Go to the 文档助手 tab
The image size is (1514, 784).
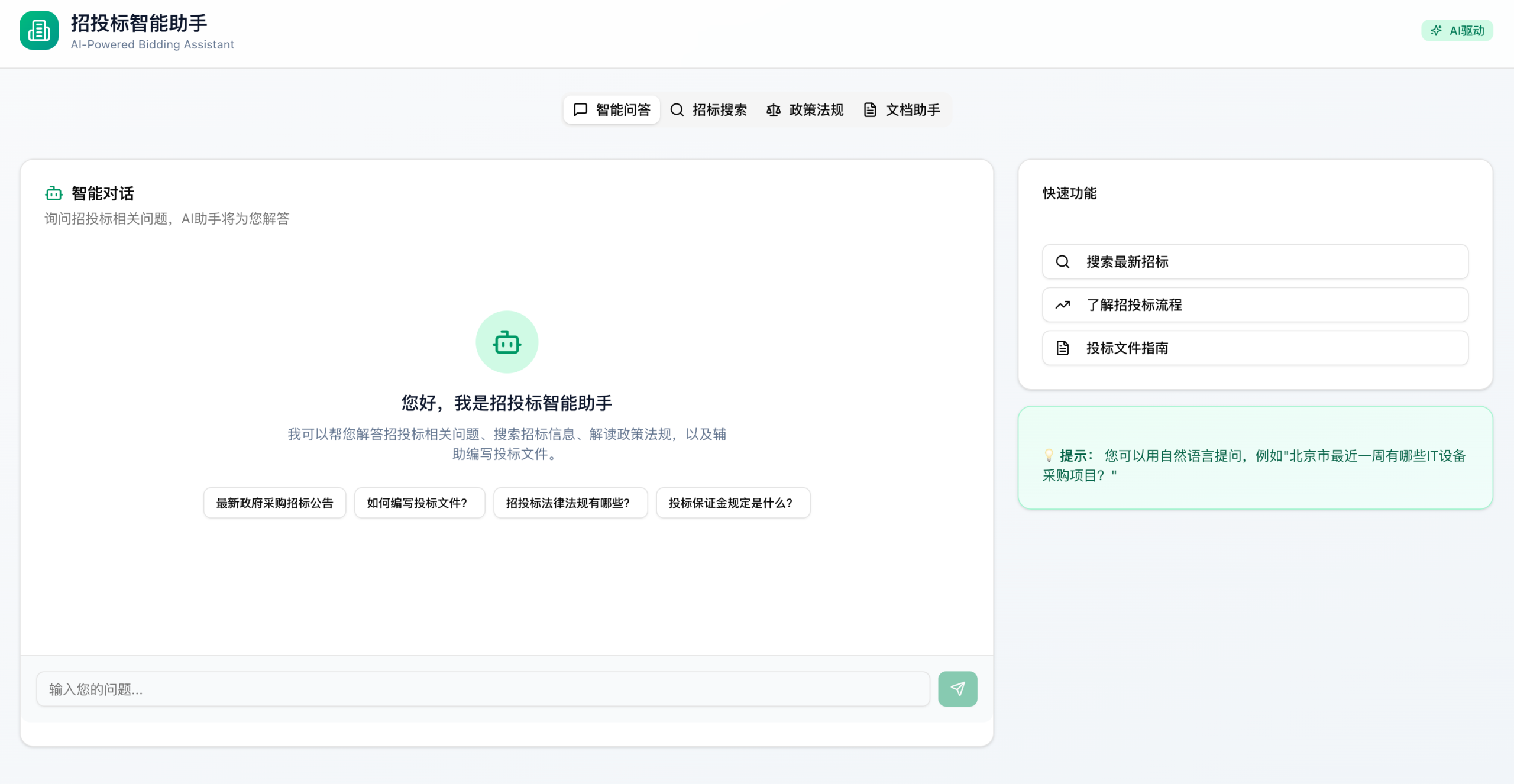tap(902, 110)
